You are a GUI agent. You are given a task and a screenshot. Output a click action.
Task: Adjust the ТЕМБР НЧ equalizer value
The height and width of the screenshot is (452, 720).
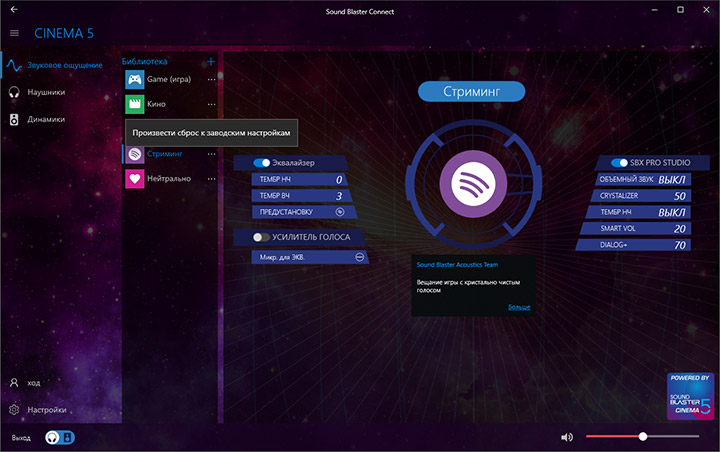click(x=299, y=179)
